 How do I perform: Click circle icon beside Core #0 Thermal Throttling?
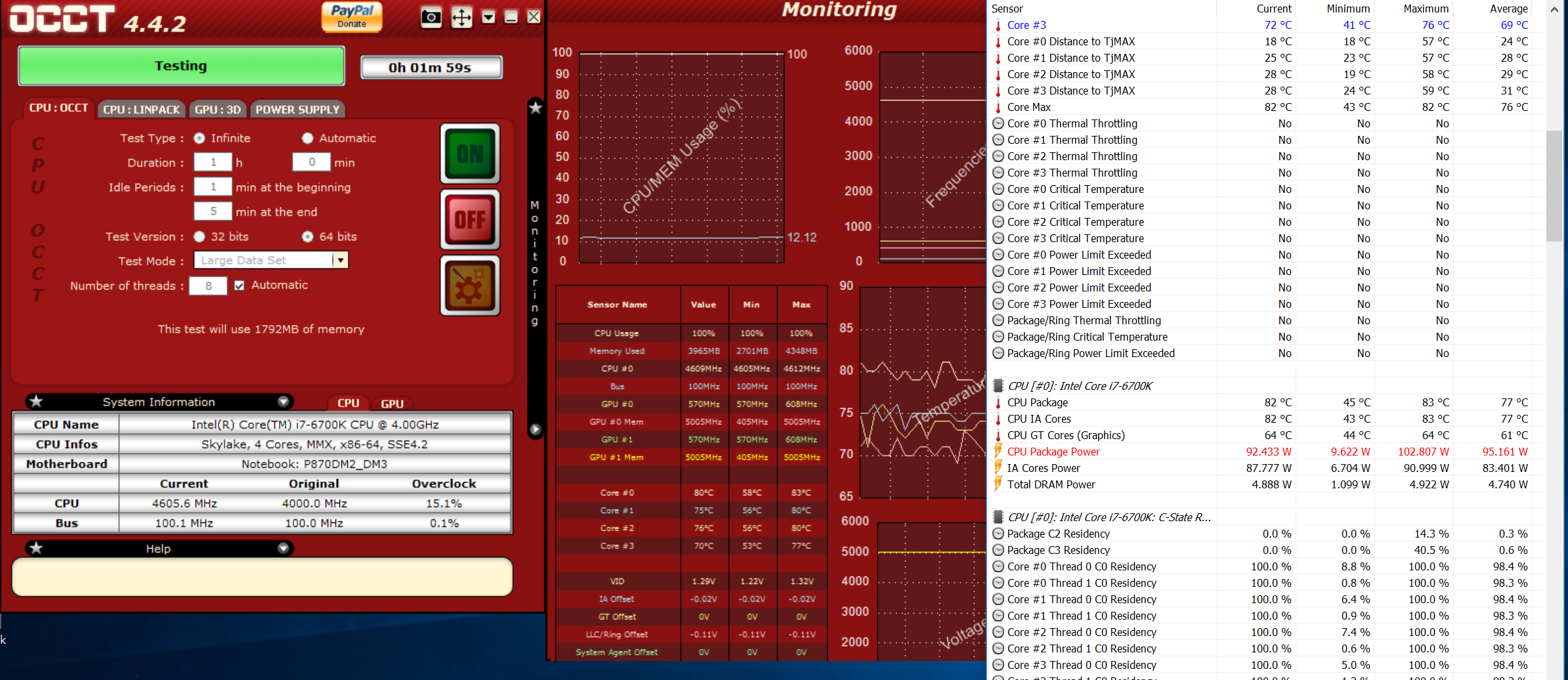pyautogui.click(x=998, y=123)
